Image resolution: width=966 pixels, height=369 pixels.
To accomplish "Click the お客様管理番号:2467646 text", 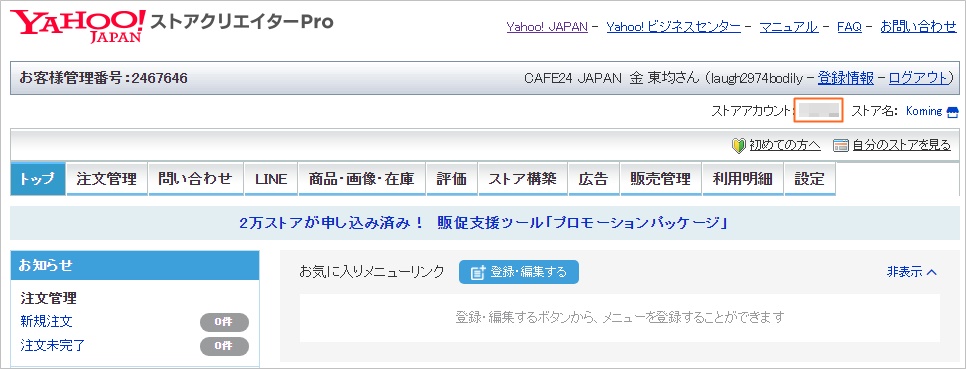I will pyautogui.click(x=104, y=78).
